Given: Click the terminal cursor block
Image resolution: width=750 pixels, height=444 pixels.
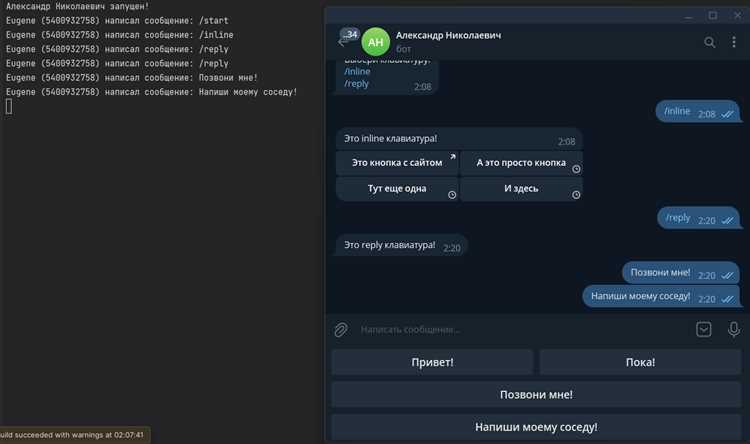Looking at the screenshot, I should pyautogui.click(x=9, y=106).
